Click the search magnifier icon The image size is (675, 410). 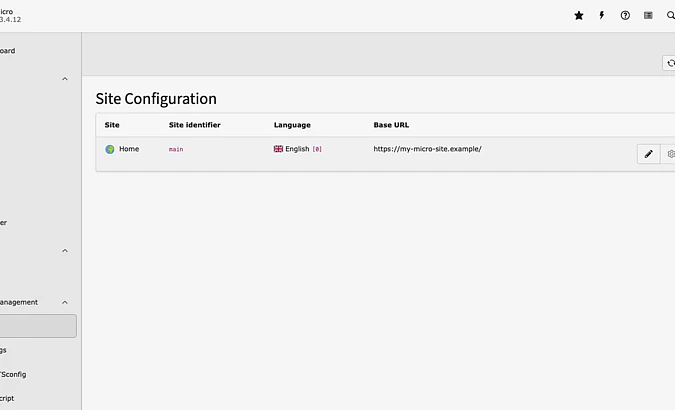pos(670,16)
